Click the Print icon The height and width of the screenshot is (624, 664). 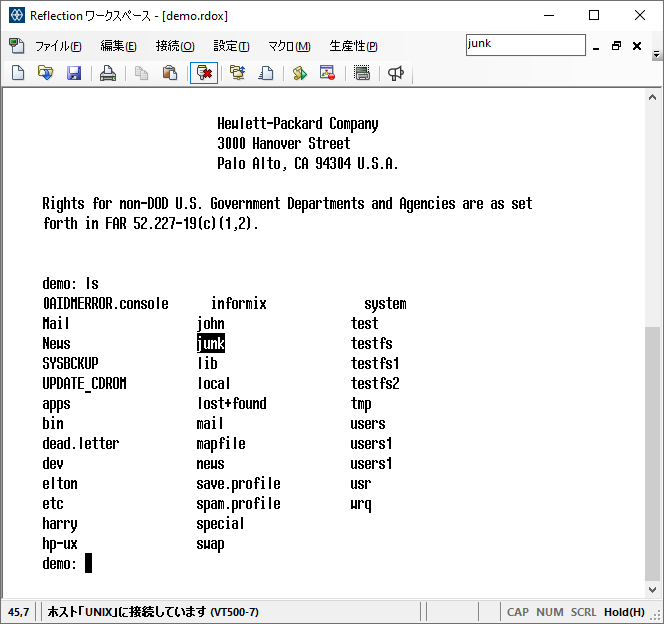pyautogui.click(x=108, y=73)
